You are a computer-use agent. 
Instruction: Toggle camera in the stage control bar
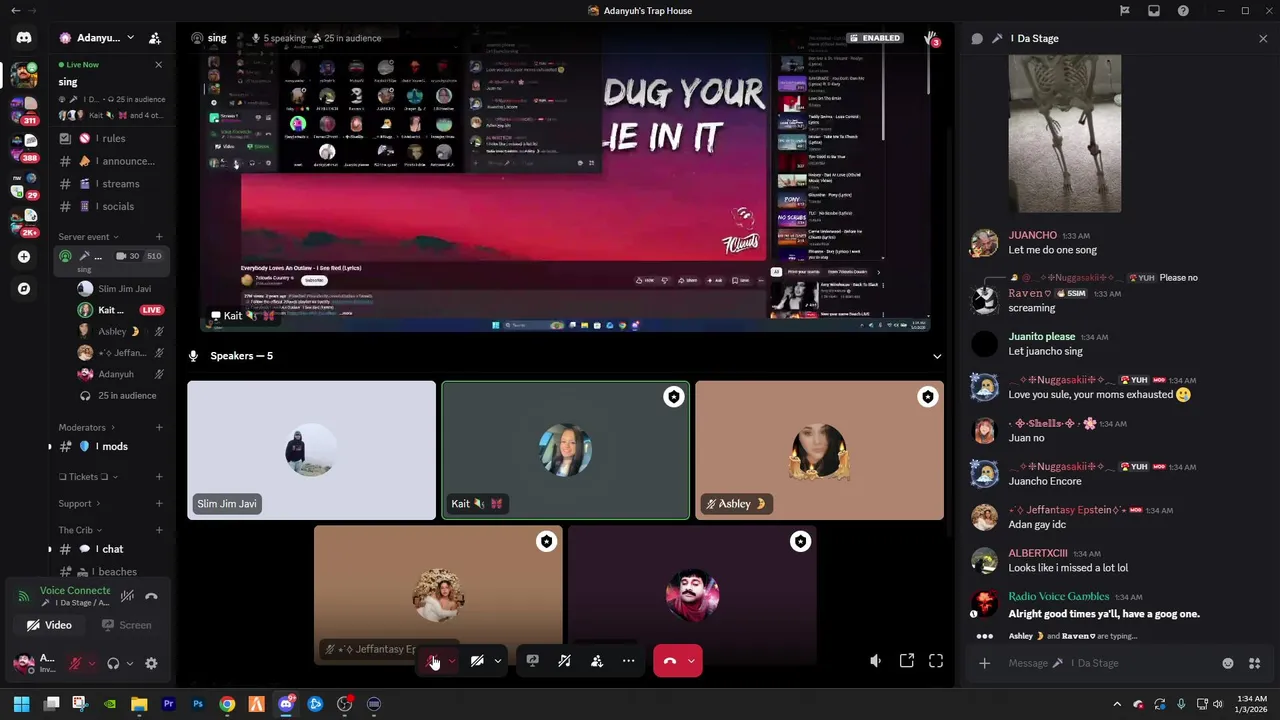pyautogui.click(x=477, y=661)
